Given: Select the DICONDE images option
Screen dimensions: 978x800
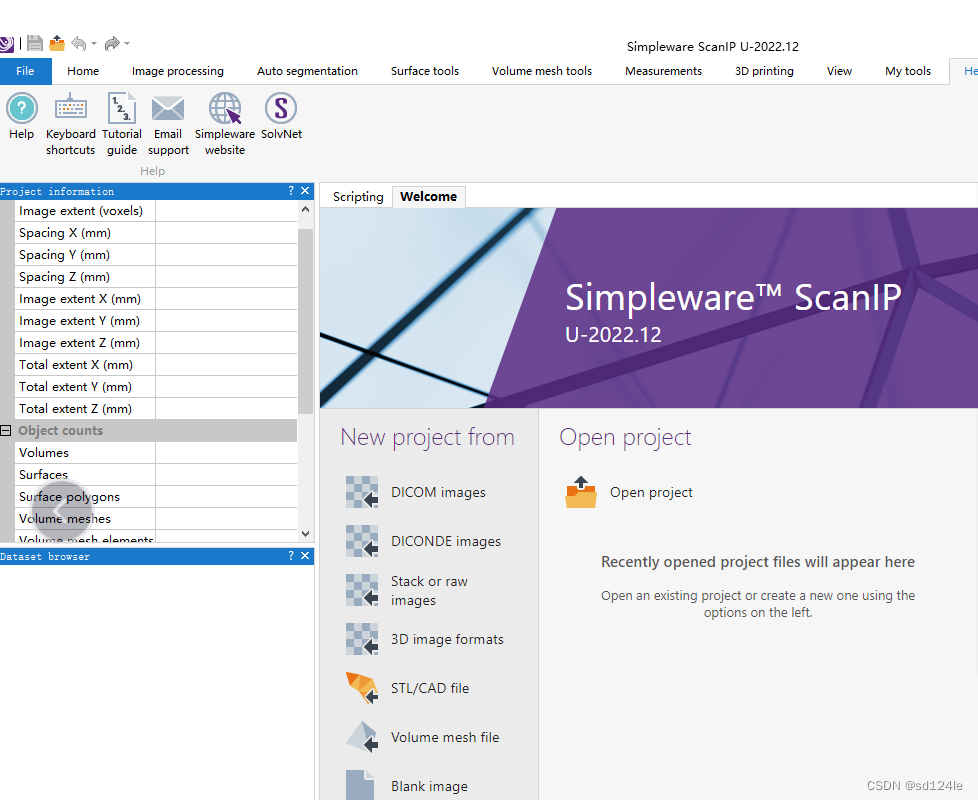Looking at the screenshot, I should coord(446,541).
